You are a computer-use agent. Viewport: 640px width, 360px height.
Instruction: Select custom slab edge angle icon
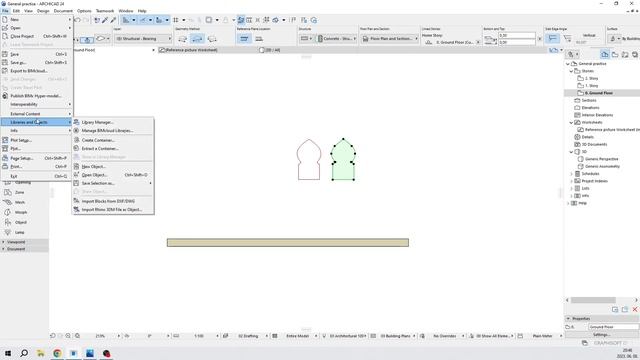click(567, 38)
